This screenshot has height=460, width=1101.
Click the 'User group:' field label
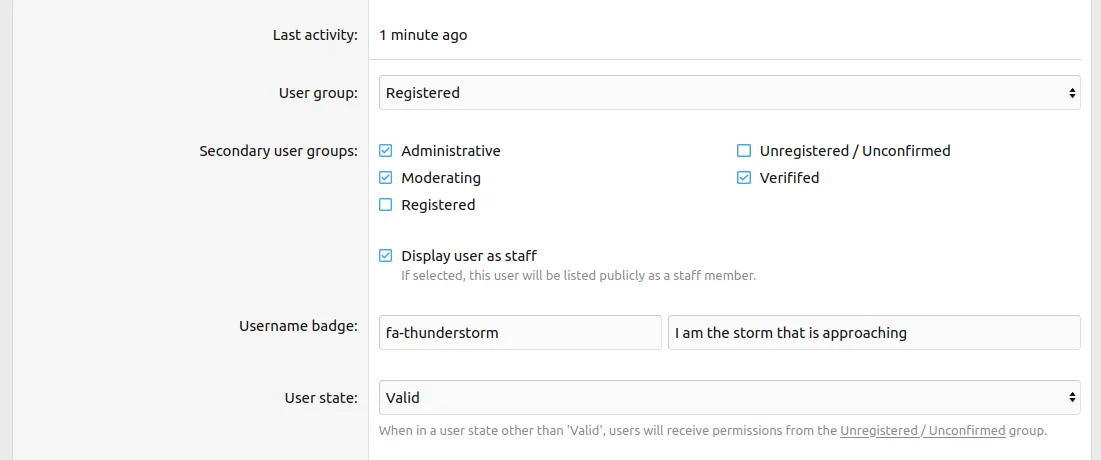pyautogui.click(x=317, y=93)
